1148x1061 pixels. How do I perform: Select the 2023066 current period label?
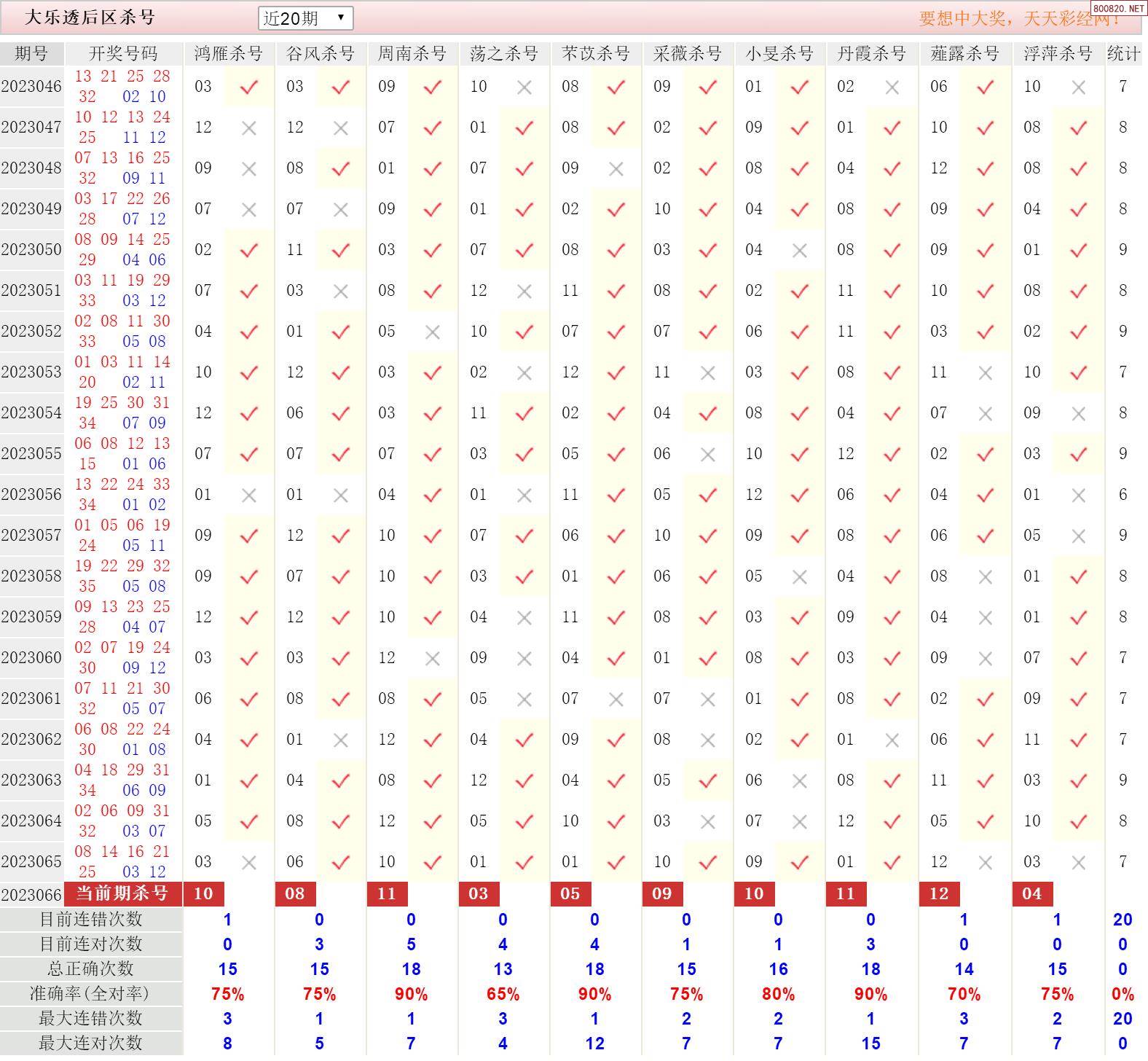[31, 894]
